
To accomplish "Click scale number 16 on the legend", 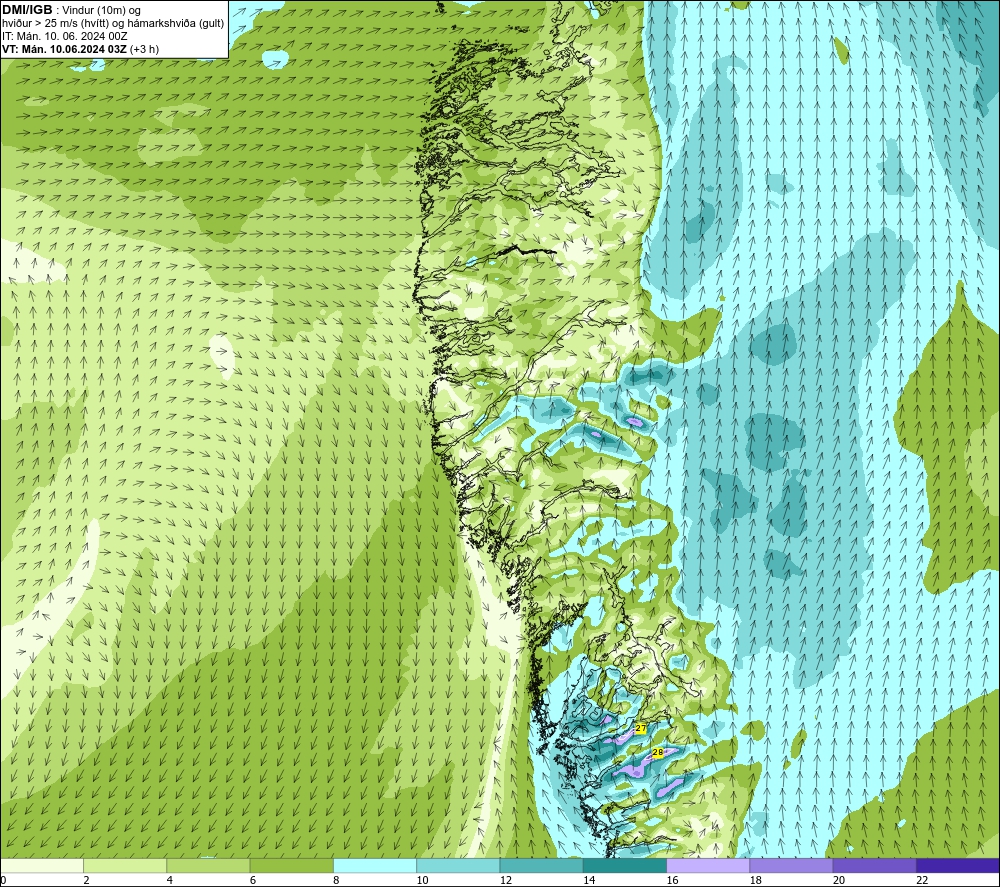I will pos(672,880).
